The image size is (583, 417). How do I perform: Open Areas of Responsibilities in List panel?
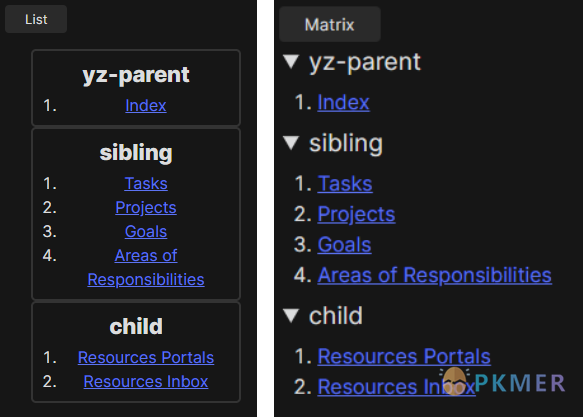[146, 268]
